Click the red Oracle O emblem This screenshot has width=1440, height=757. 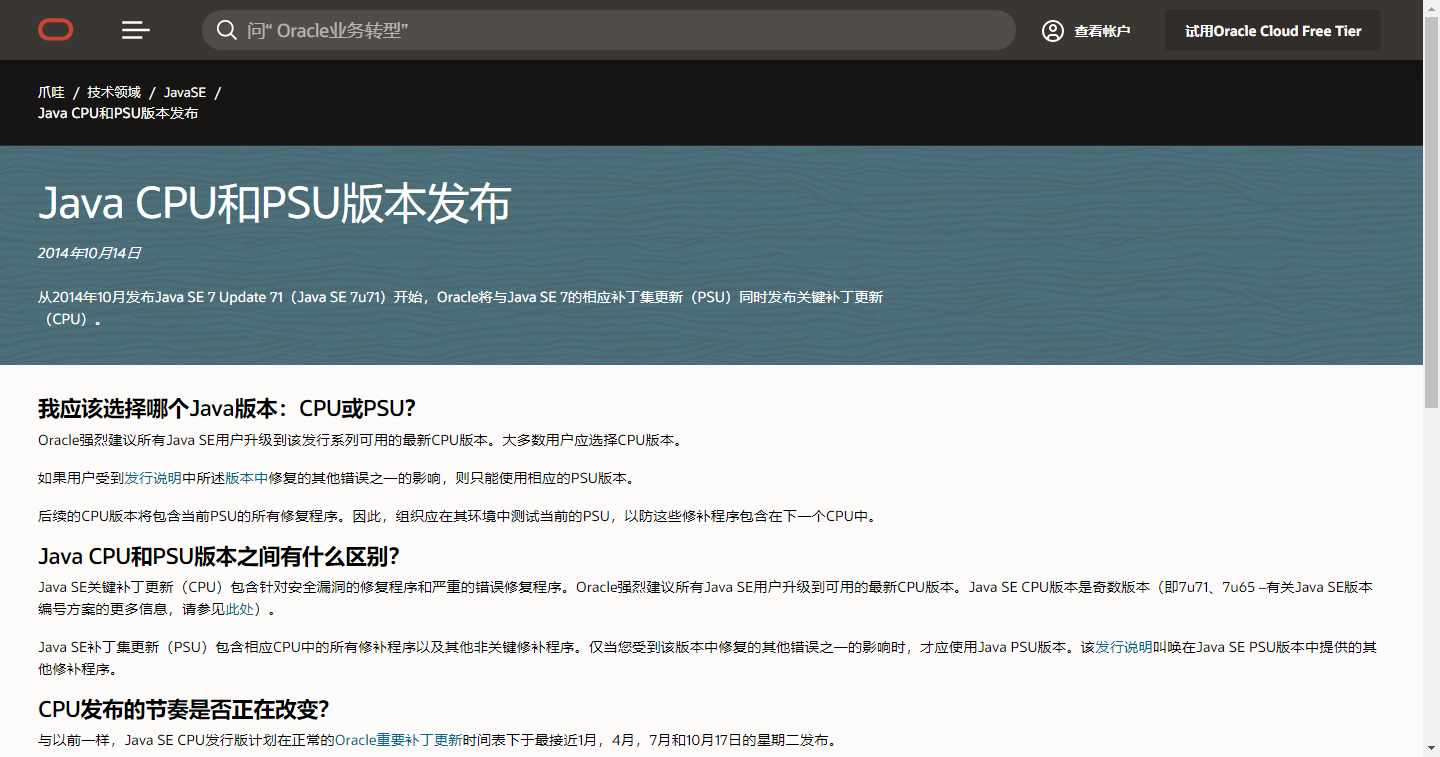(55, 29)
